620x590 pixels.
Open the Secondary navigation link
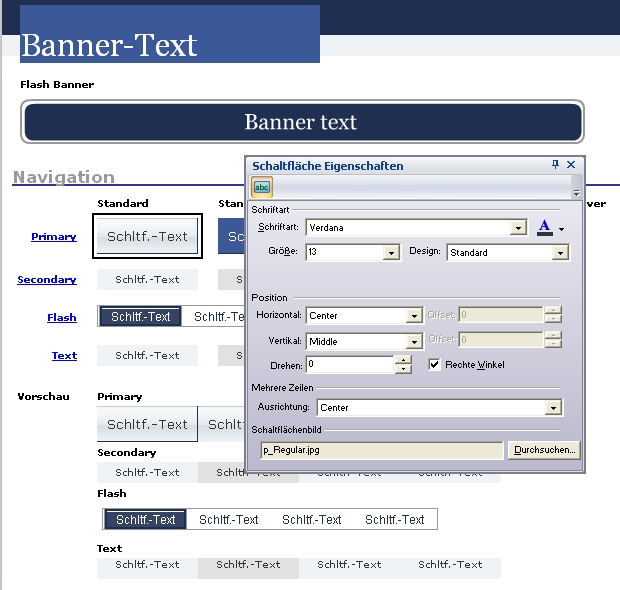[x=47, y=280]
